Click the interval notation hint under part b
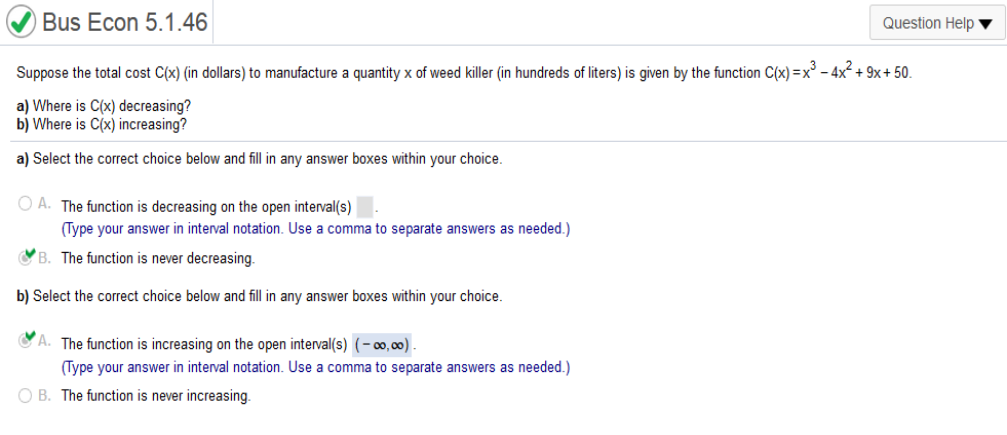 click(315, 368)
